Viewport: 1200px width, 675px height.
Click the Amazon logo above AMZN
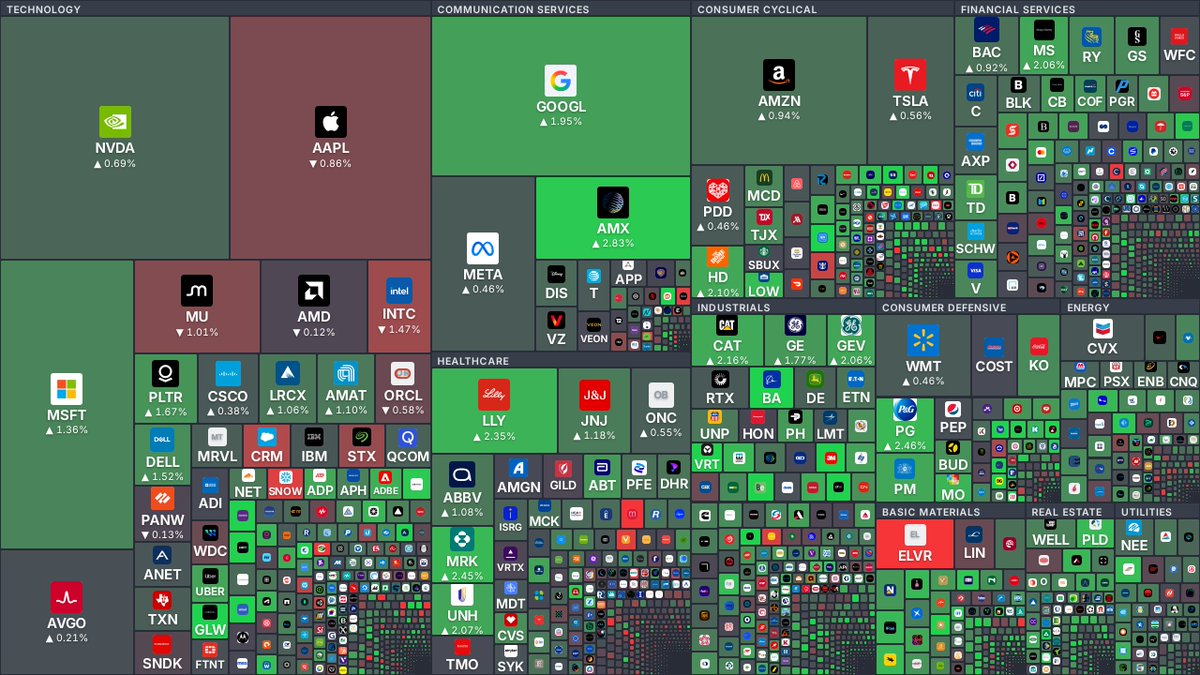pos(779,76)
